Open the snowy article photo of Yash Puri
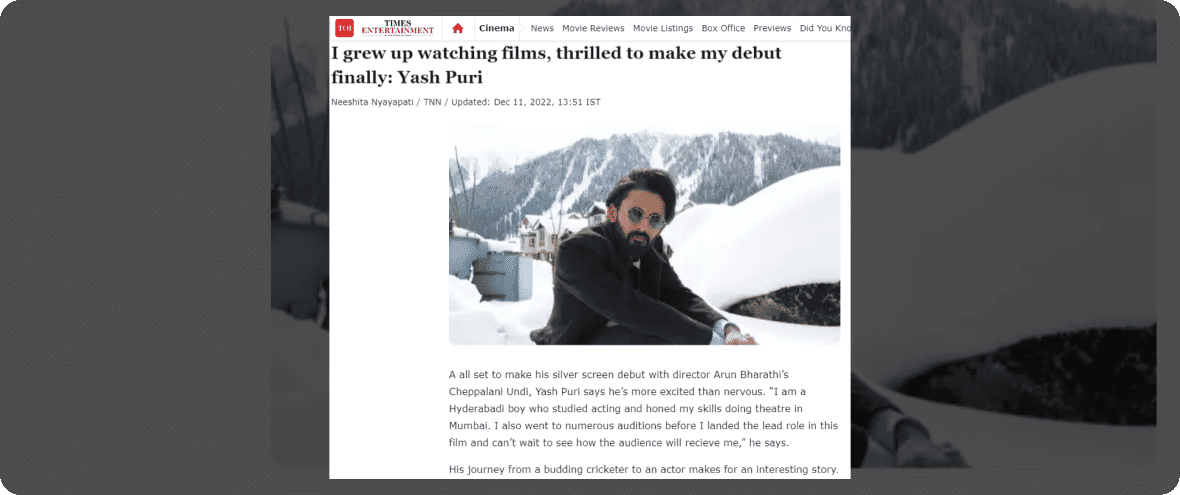The width and height of the screenshot is (1180, 495). [644, 235]
